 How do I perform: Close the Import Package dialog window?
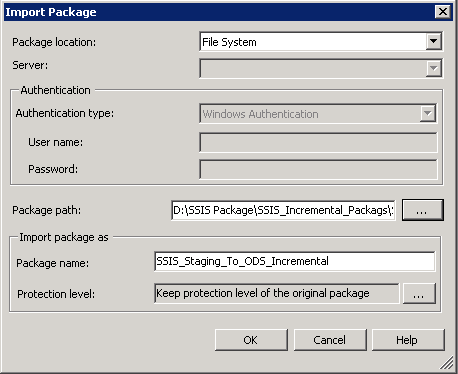pos(443,12)
